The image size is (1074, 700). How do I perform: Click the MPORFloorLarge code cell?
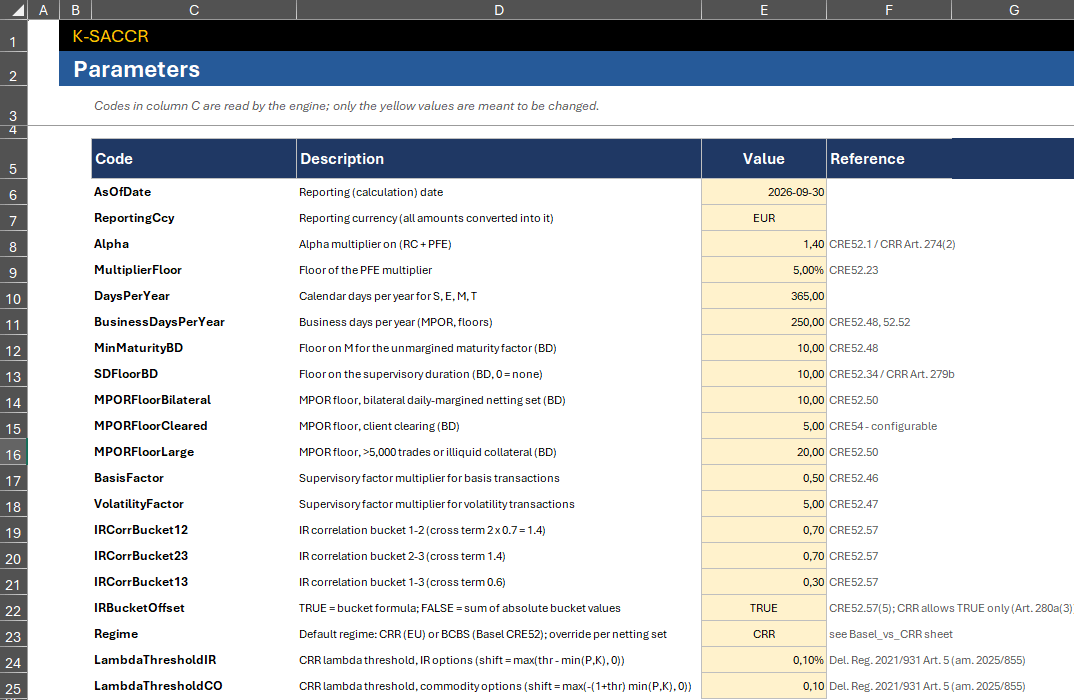click(x=194, y=452)
